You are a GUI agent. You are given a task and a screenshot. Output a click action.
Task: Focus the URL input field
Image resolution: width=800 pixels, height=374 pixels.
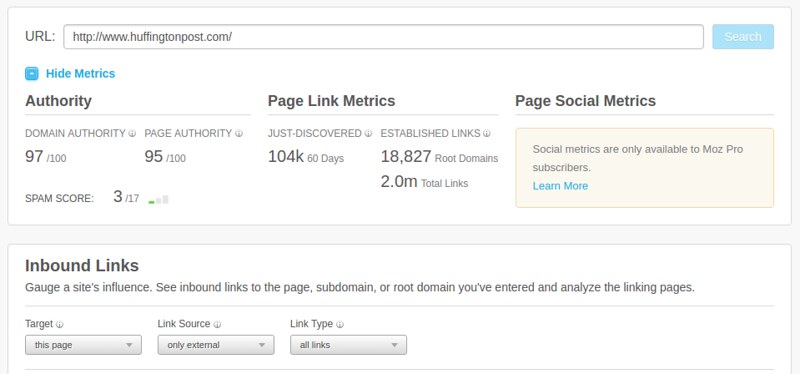[384, 37]
